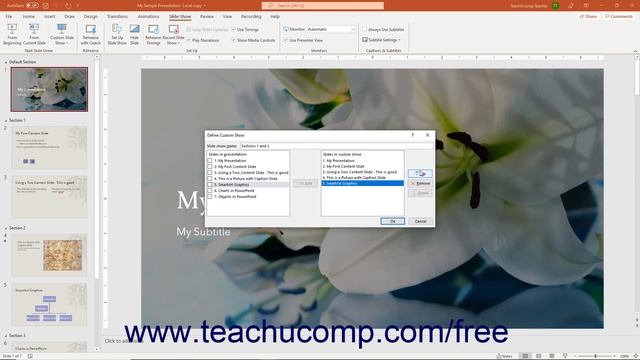Click user account avatar

[x=556, y=6]
